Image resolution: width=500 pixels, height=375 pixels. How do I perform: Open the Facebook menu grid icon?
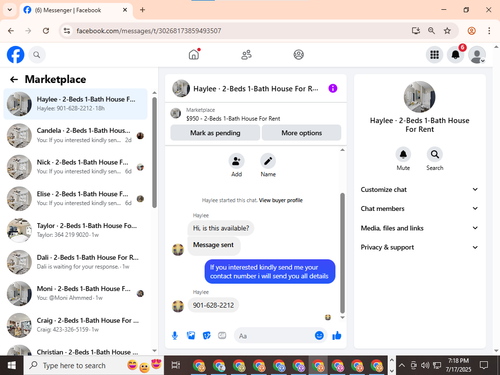click(434, 55)
